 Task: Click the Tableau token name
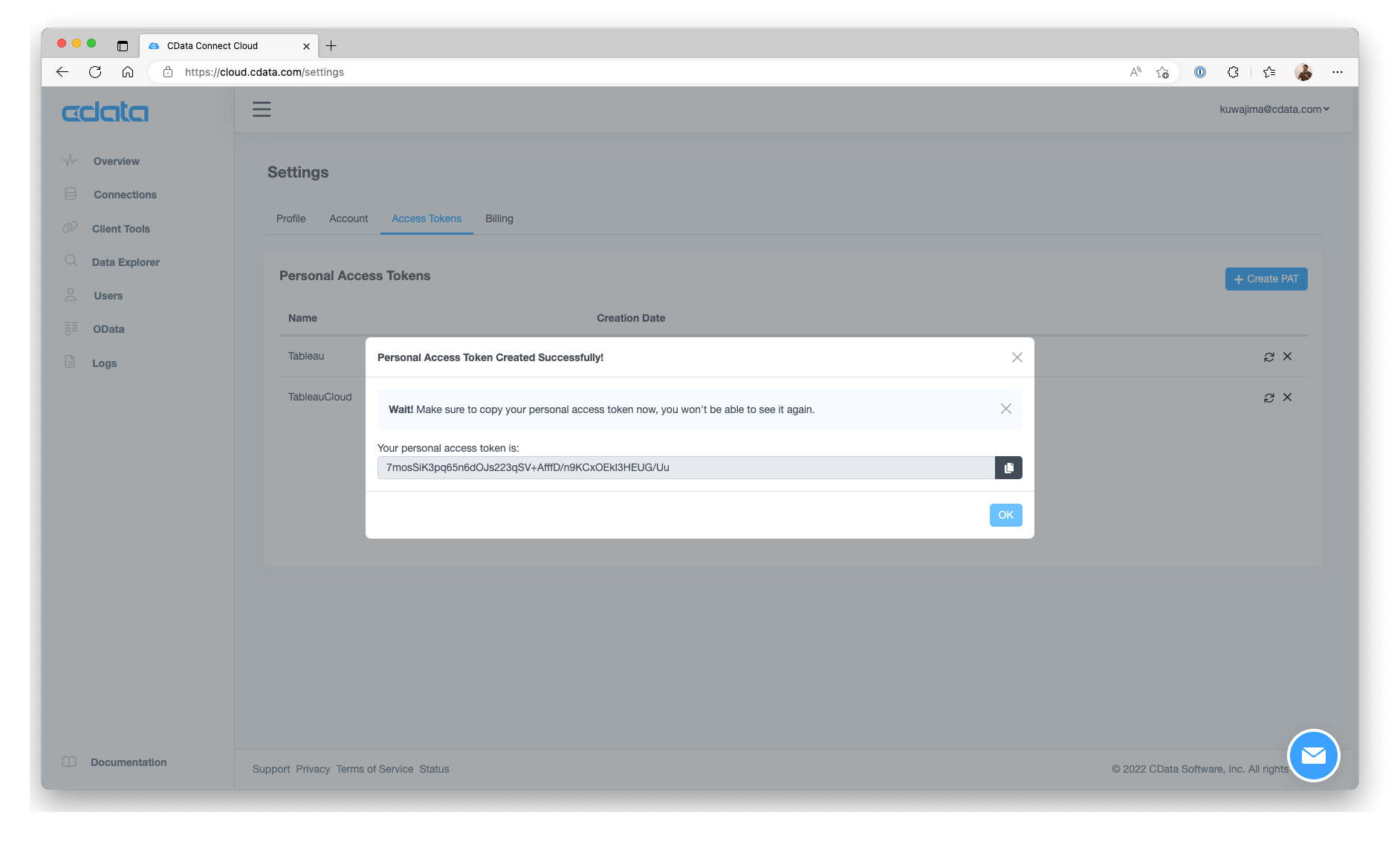[306, 357]
